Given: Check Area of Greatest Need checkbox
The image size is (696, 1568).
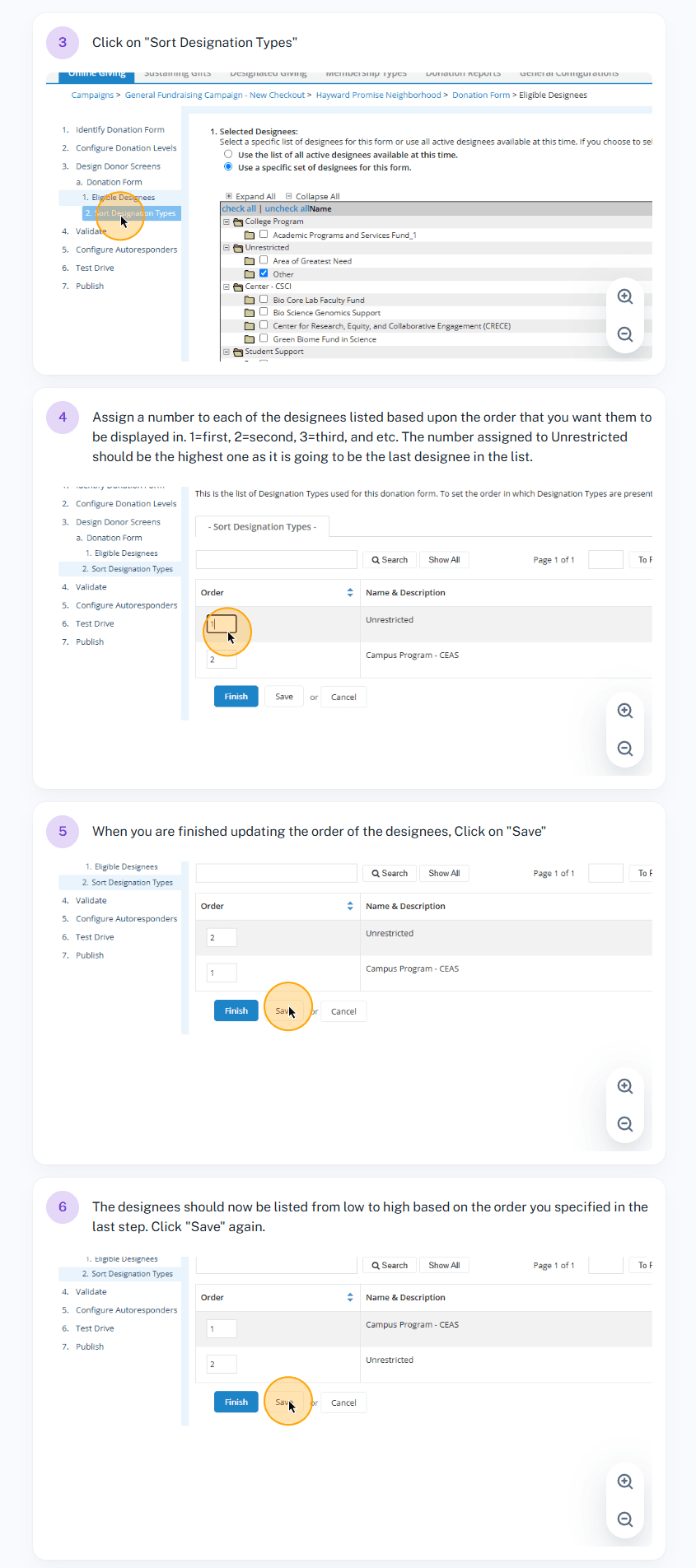Looking at the screenshot, I should tap(264, 260).
